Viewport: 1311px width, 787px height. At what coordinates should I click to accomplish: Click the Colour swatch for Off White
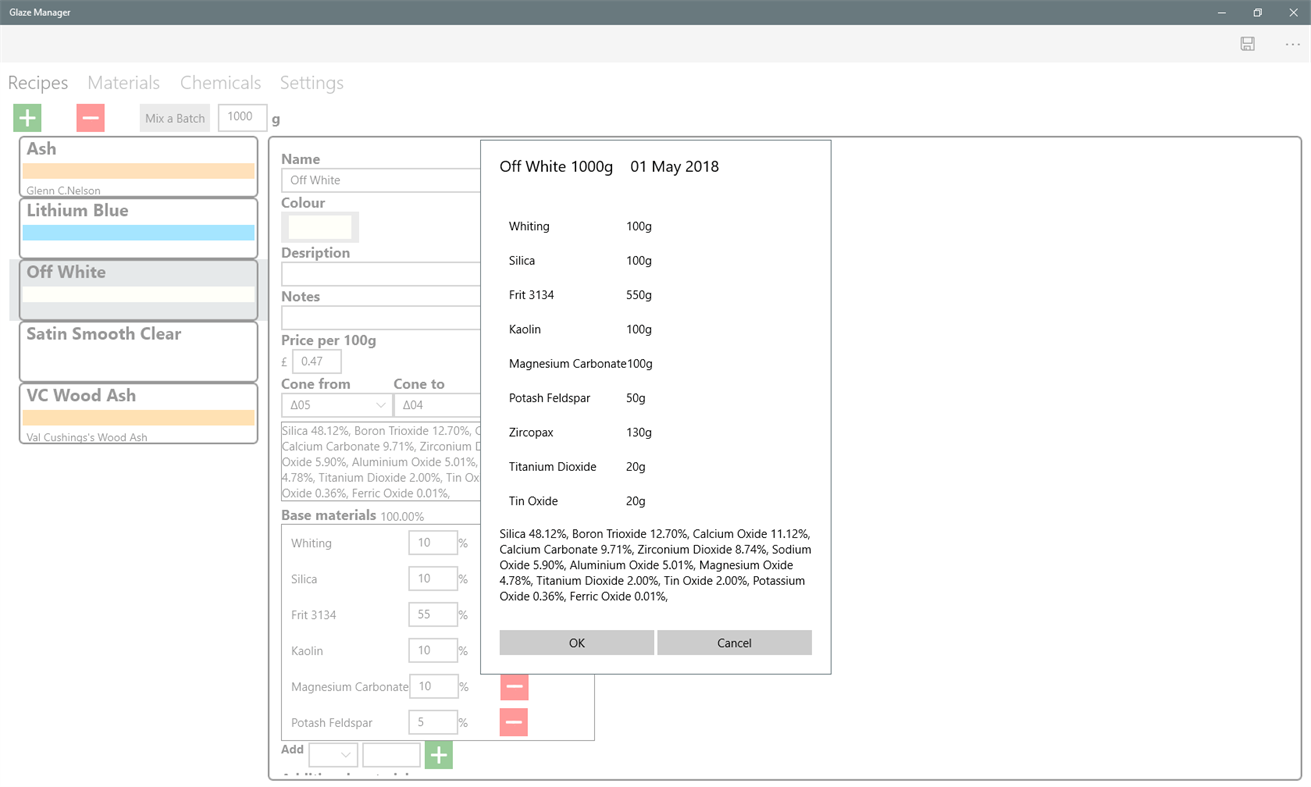319,226
